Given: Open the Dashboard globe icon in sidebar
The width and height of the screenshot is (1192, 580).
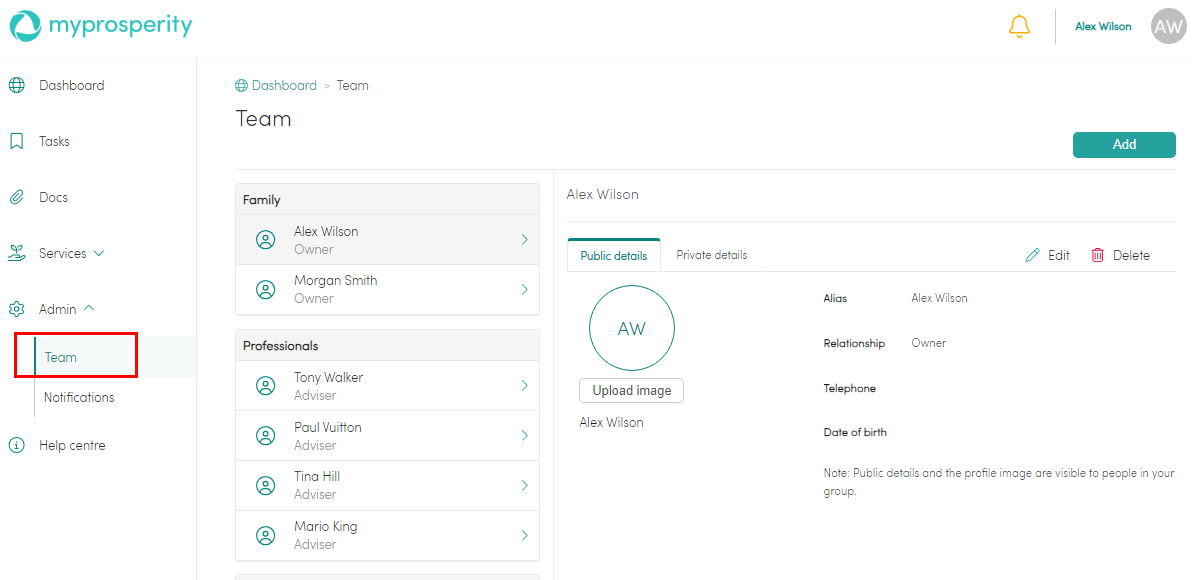Looking at the screenshot, I should [x=17, y=86].
